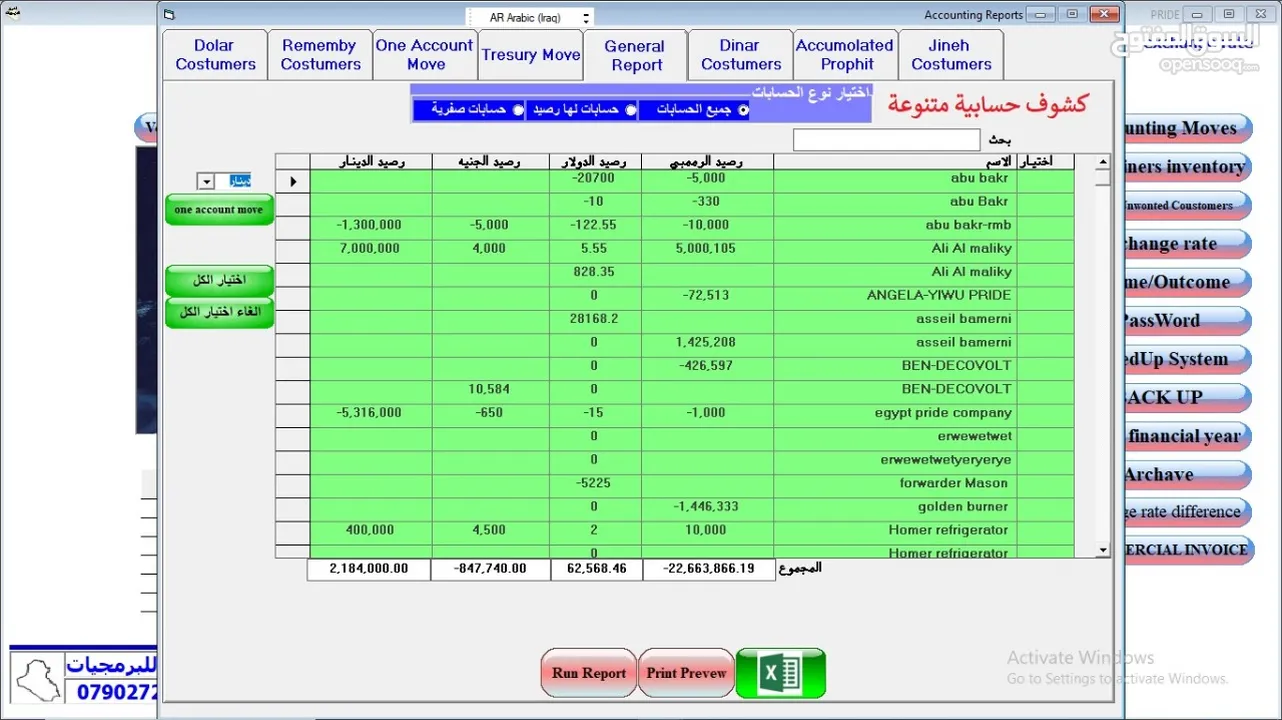Screen dimensions: 1282x720
Task: Select the abu bakr-rmb row name
Action: [968, 225]
